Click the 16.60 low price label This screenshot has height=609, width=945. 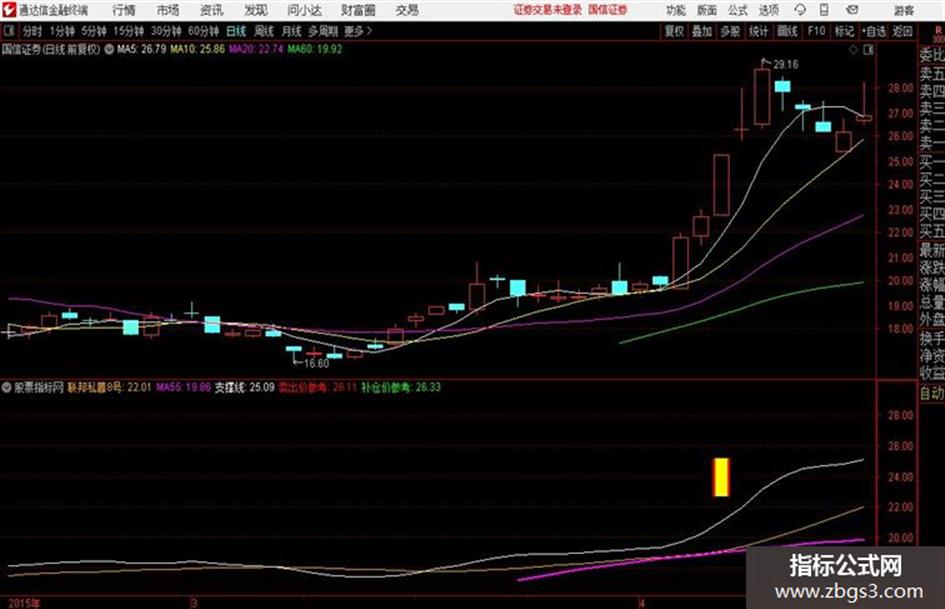coord(316,364)
